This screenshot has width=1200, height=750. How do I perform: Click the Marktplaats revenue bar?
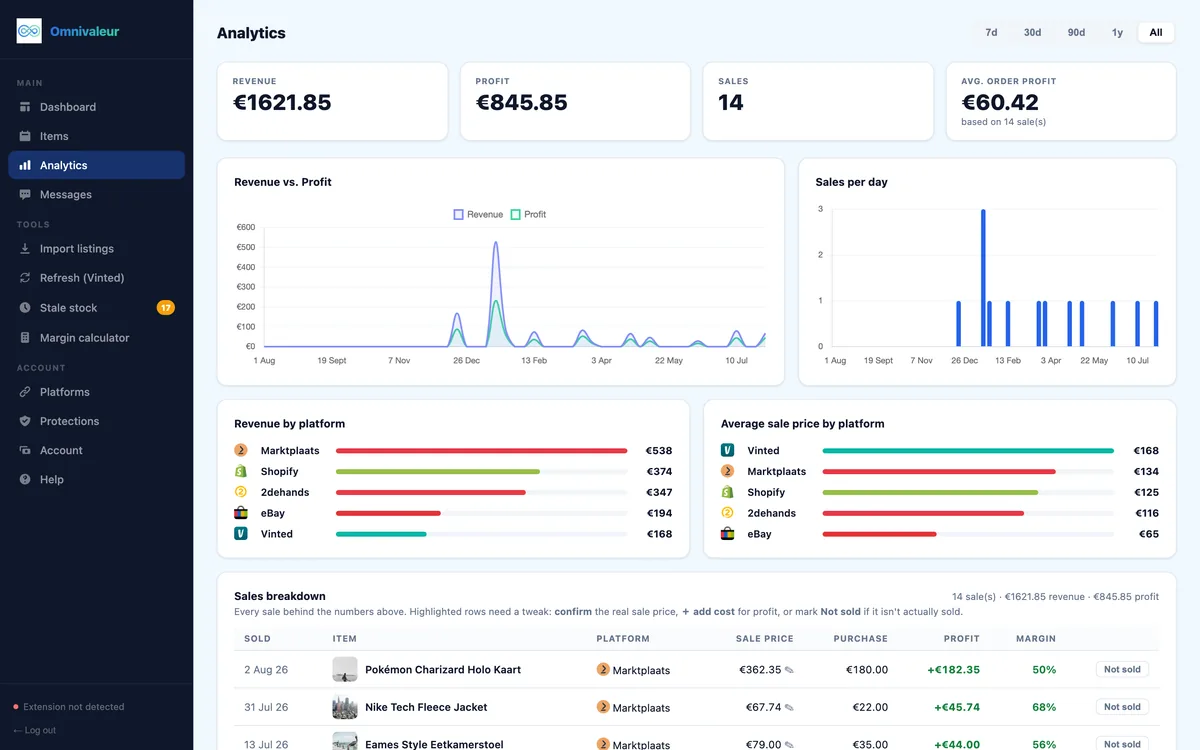click(x=481, y=451)
